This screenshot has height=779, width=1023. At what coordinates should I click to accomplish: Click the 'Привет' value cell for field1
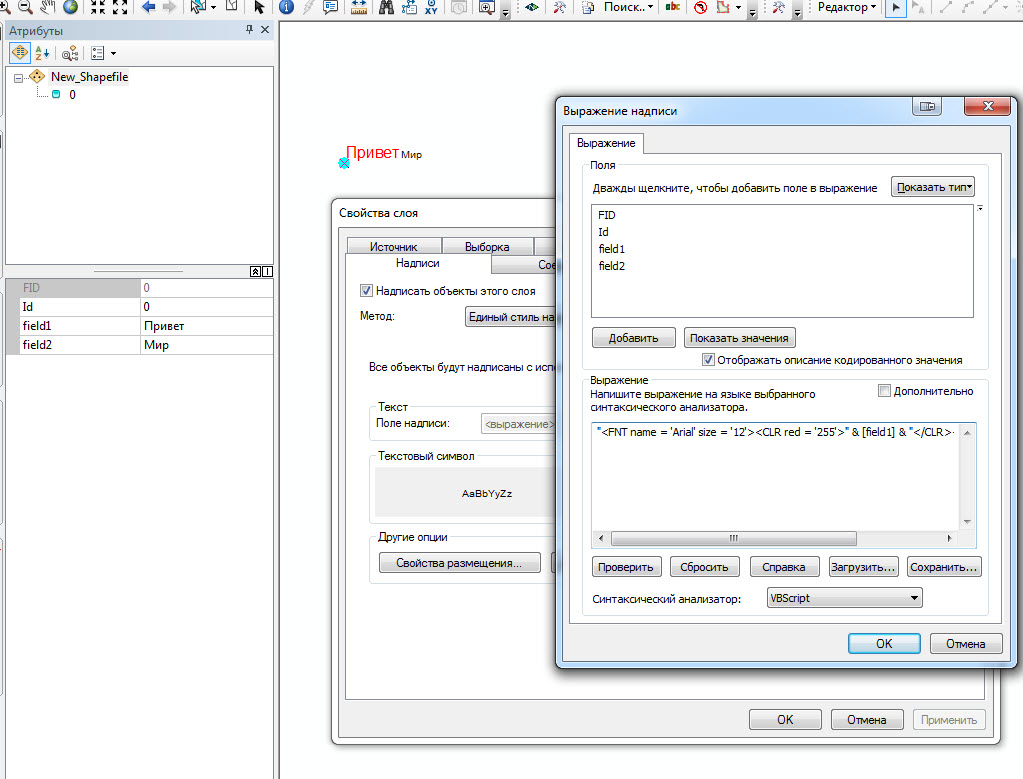tap(206, 326)
